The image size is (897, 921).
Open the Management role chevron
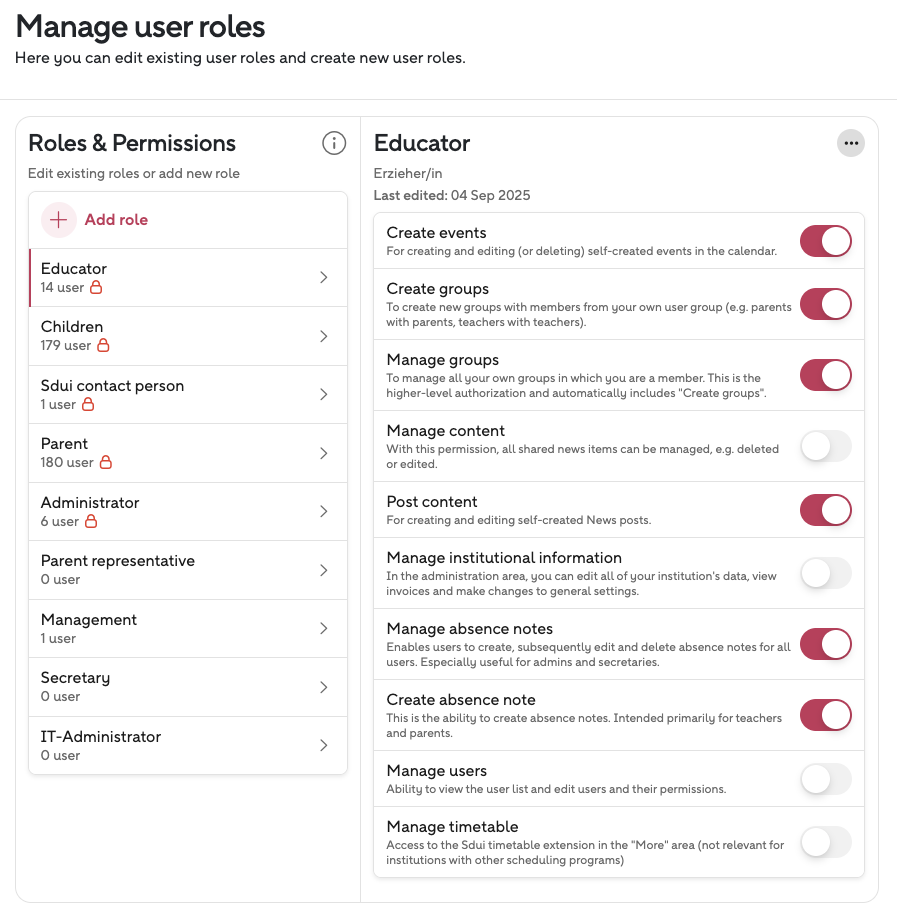(x=323, y=628)
